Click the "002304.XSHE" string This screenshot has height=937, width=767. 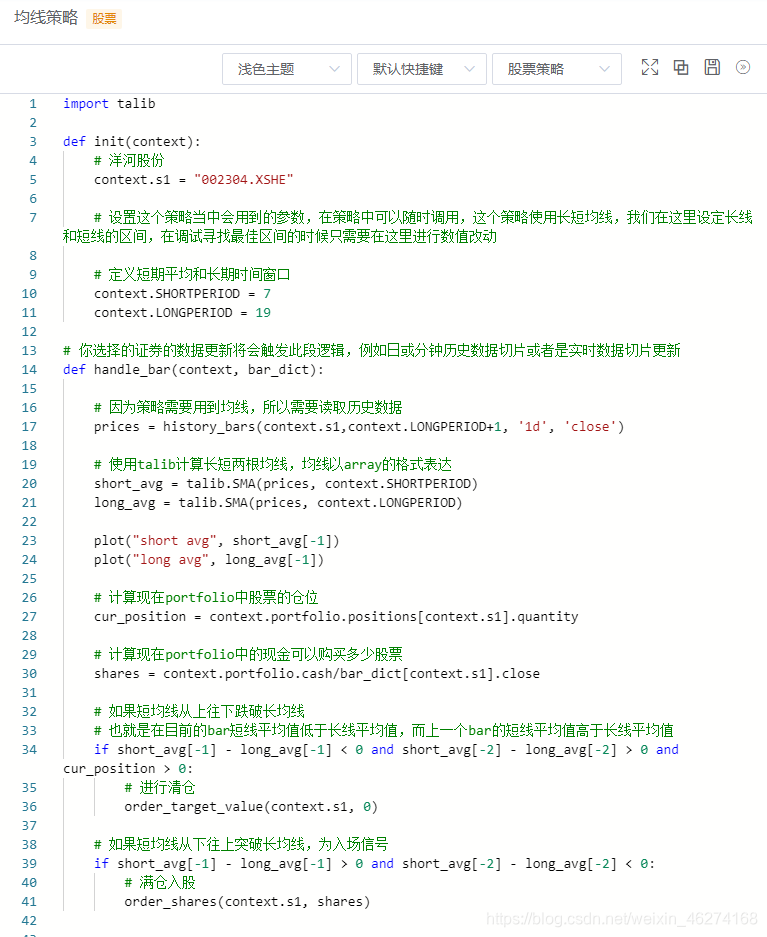click(x=244, y=180)
